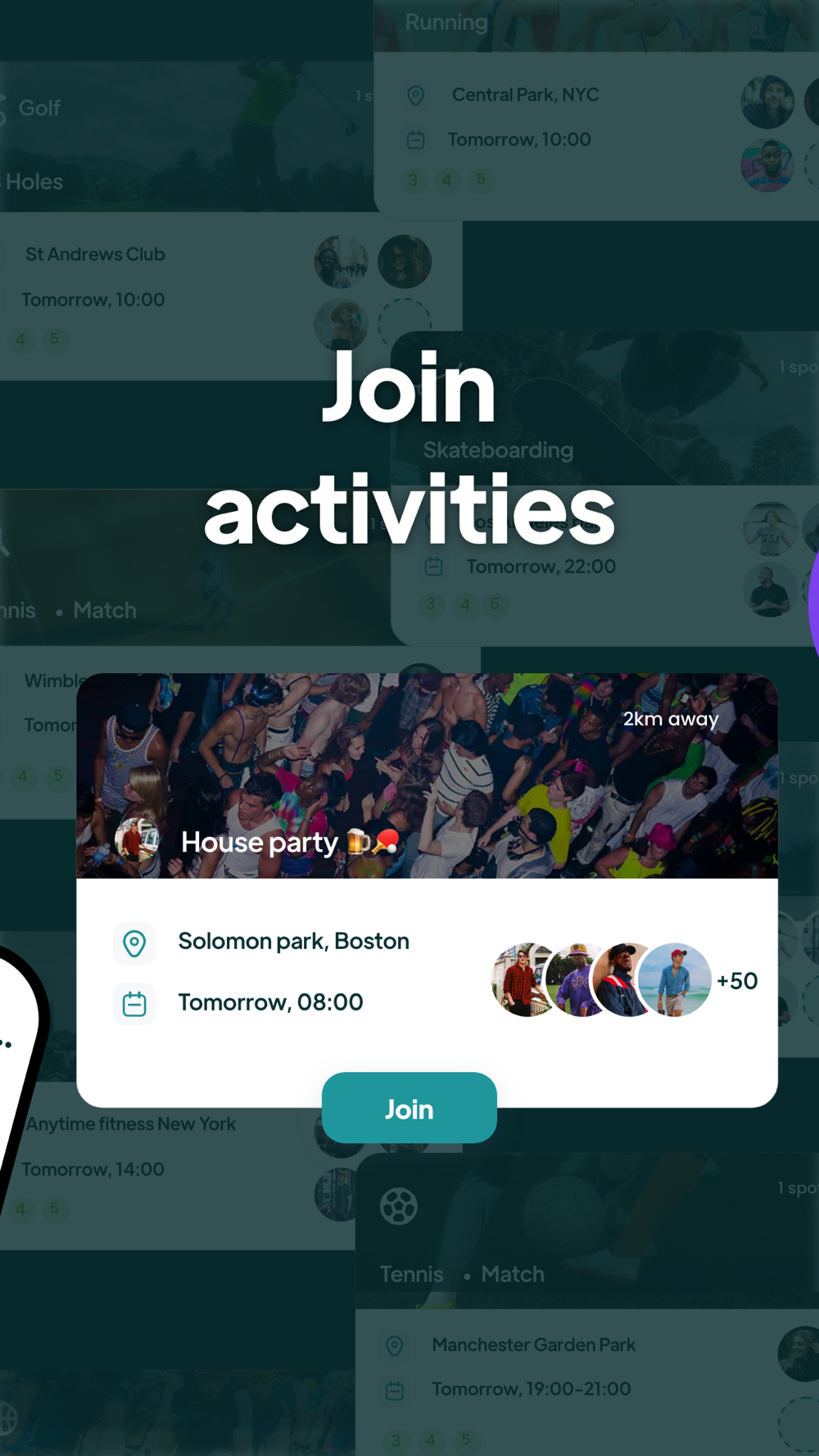Click the soccer ball icon above Tennis Match
The width and height of the screenshot is (819, 1456).
399,1206
